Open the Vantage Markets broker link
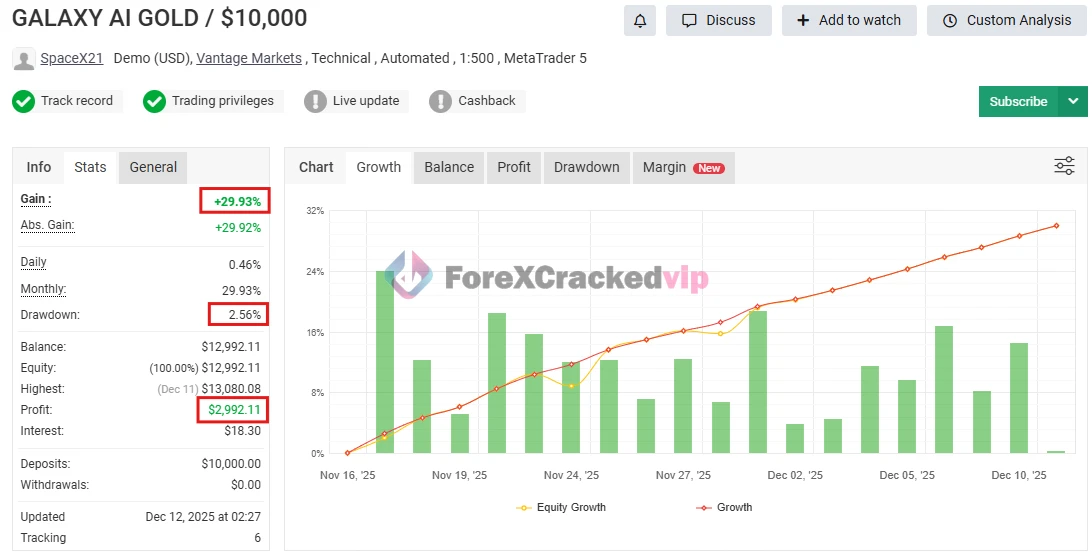The height and width of the screenshot is (553, 1092). 249,58
